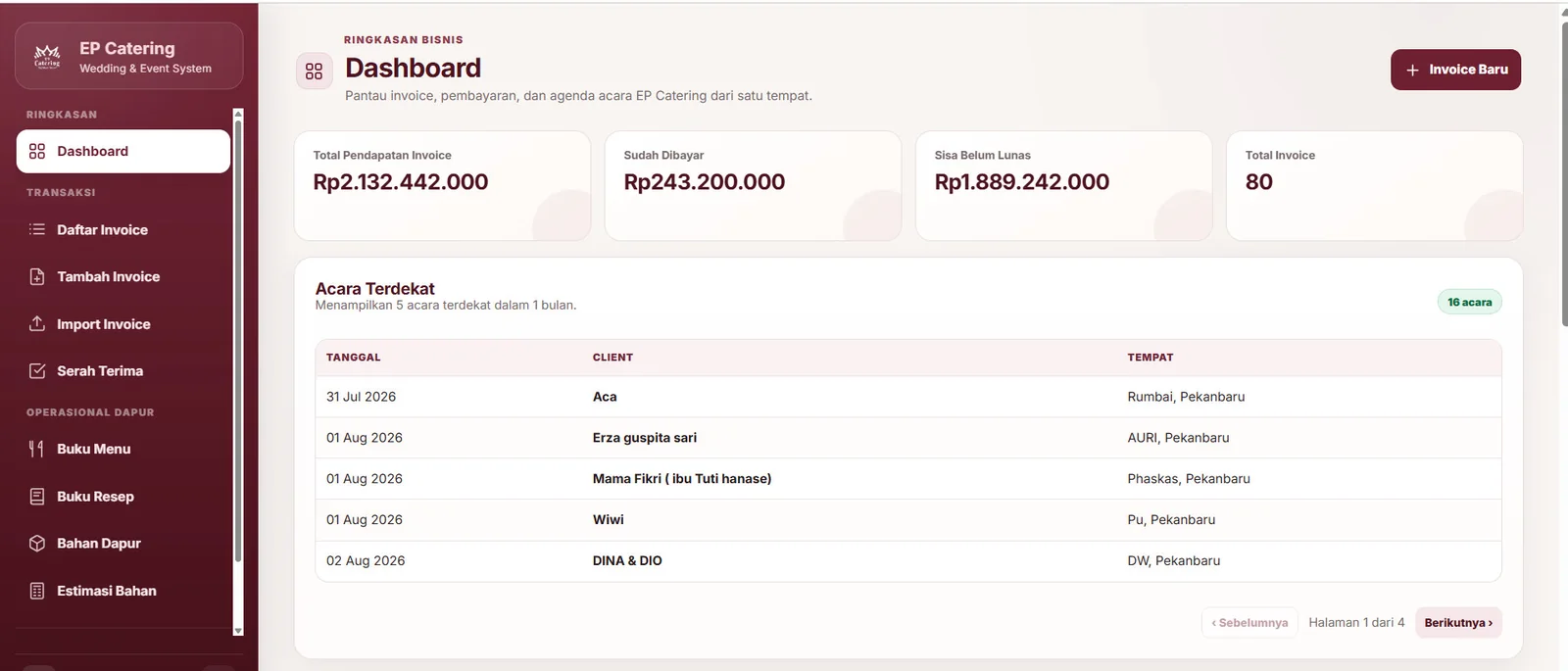
Task: Click the Buku Menu fork-and-knife icon
Action: click(37, 449)
